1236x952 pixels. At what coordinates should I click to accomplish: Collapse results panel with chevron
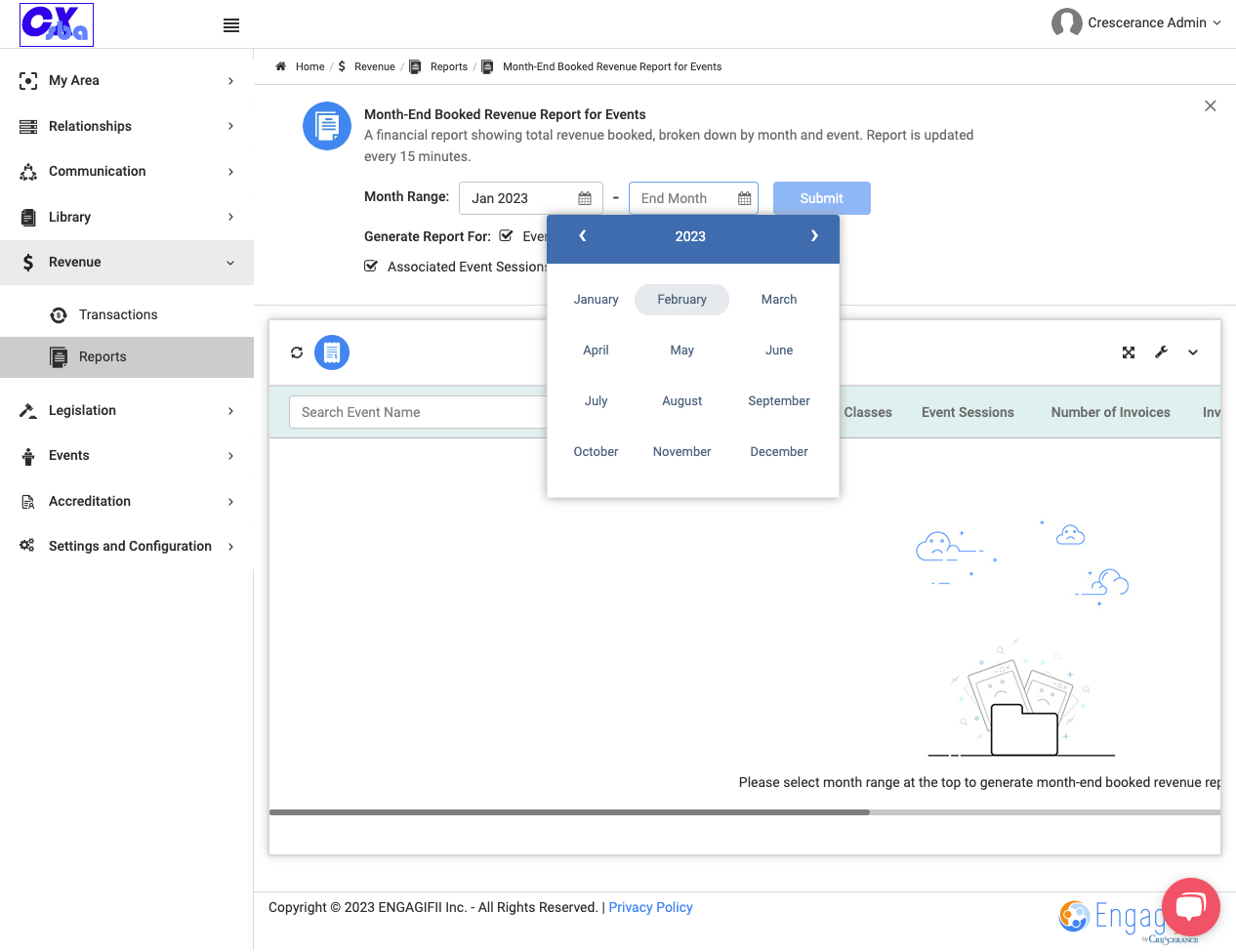[x=1193, y=352]
